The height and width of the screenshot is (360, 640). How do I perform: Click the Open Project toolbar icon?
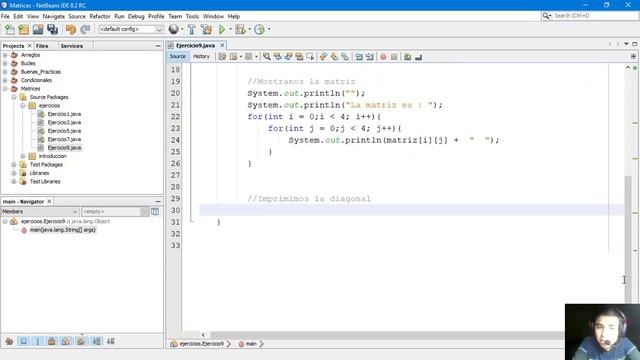click(38, 29)
